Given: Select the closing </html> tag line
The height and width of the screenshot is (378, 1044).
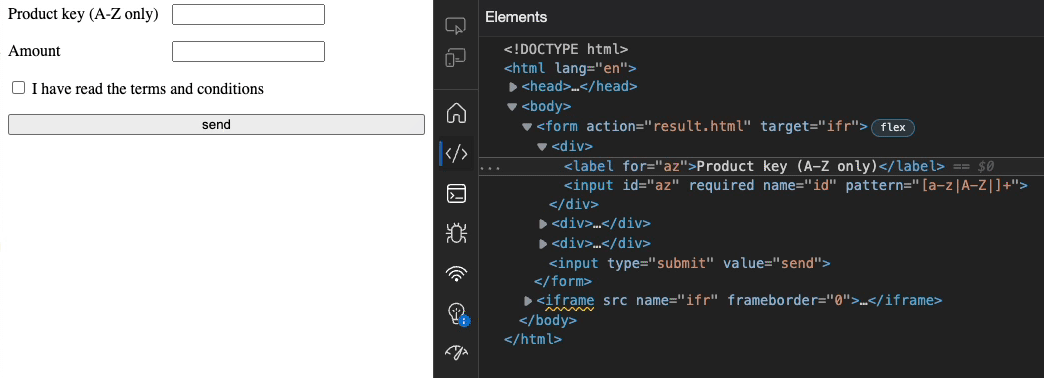Looking at the screenshot, I should (x=533, y=339).
